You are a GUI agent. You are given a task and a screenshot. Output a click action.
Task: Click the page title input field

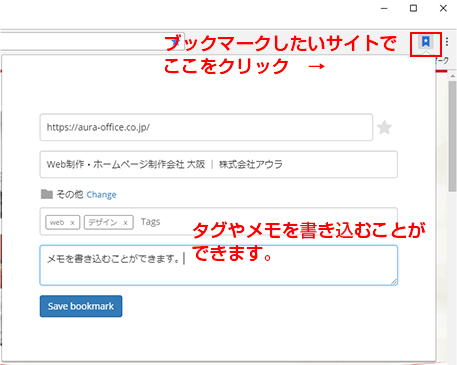[219, 164]
